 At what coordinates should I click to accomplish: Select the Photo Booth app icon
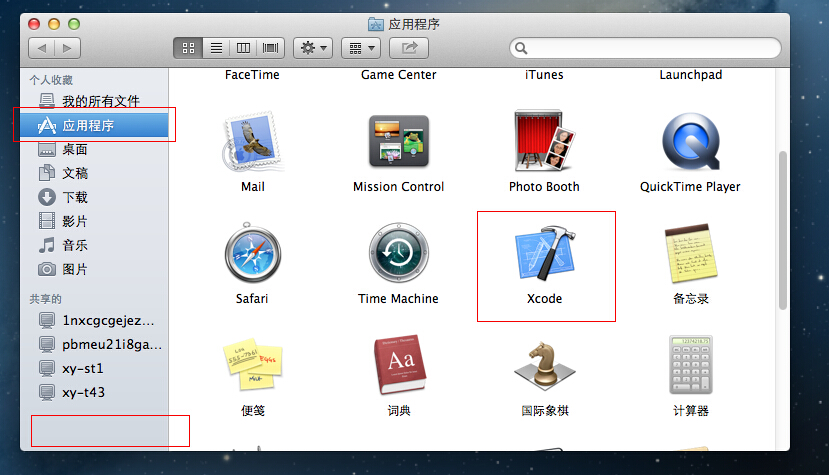coord(544,140)
